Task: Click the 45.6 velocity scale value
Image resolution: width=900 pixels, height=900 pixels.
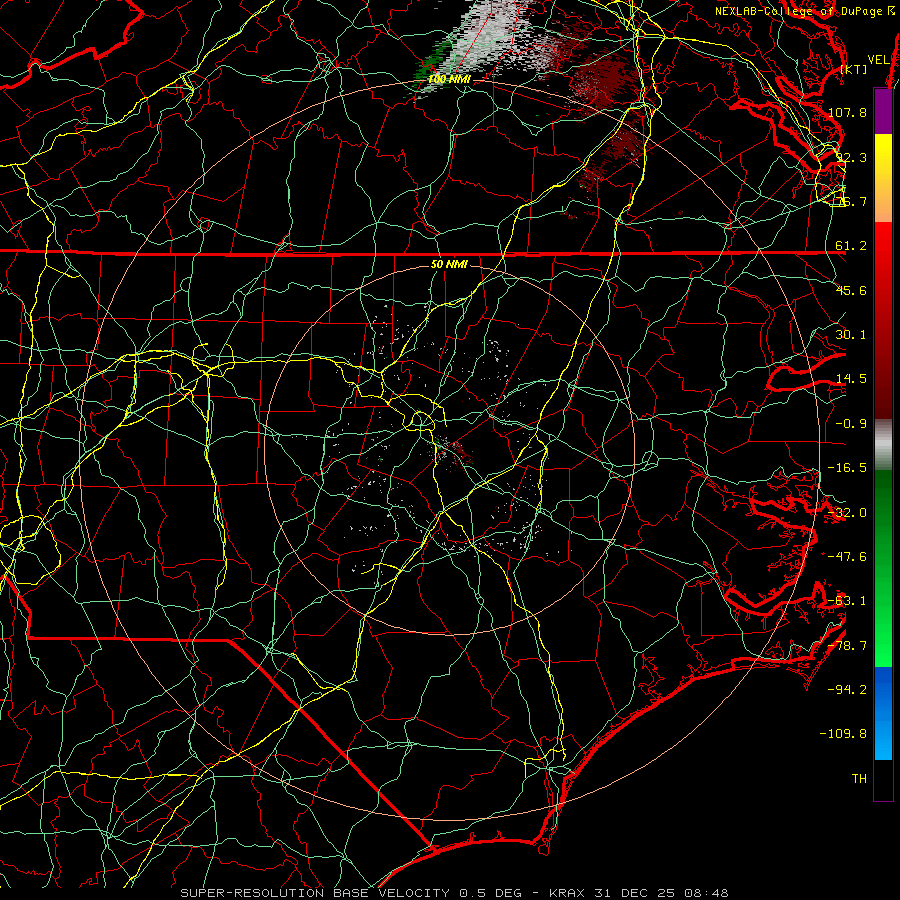Action: tap(851, 290)
